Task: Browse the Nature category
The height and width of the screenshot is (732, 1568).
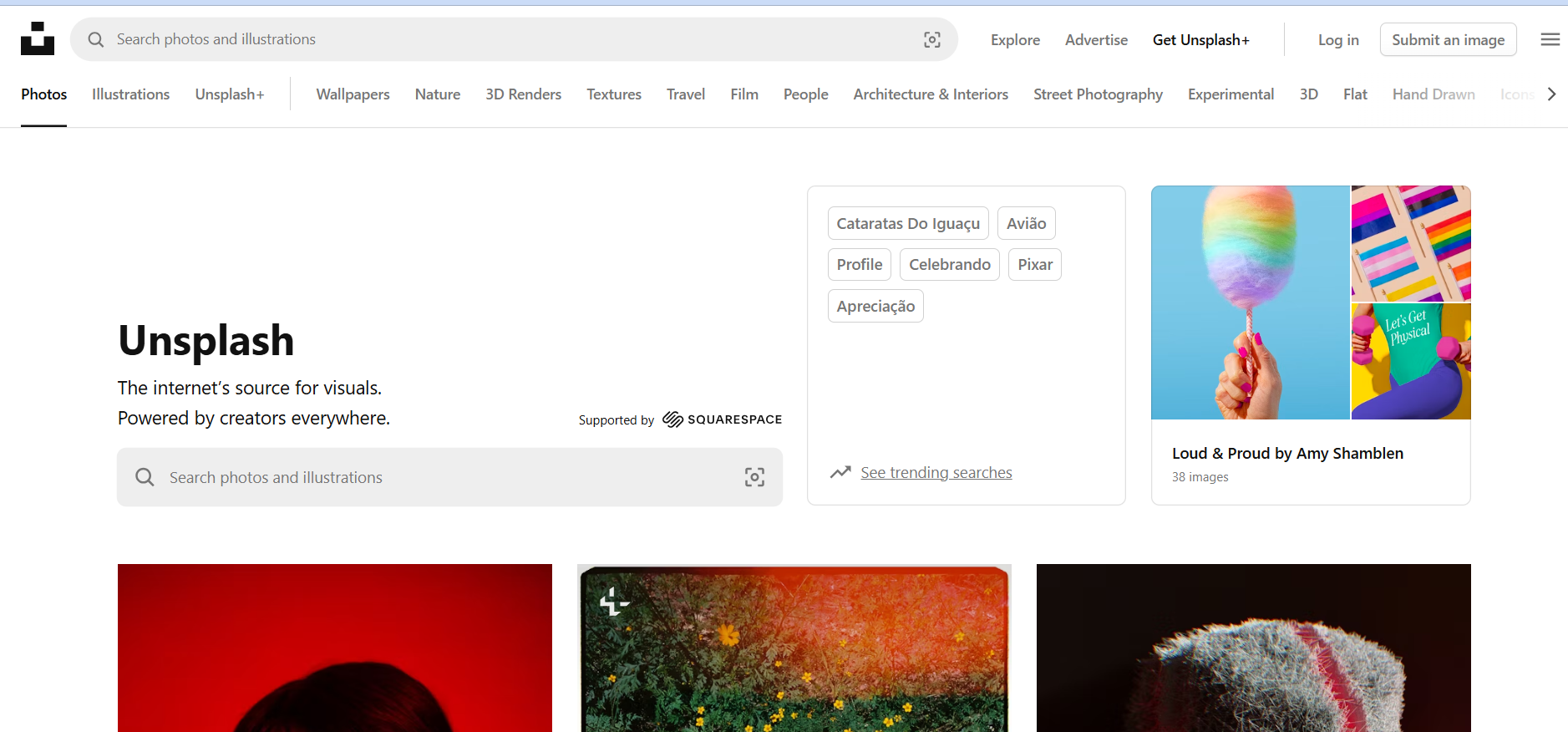Action: point(438,94)
